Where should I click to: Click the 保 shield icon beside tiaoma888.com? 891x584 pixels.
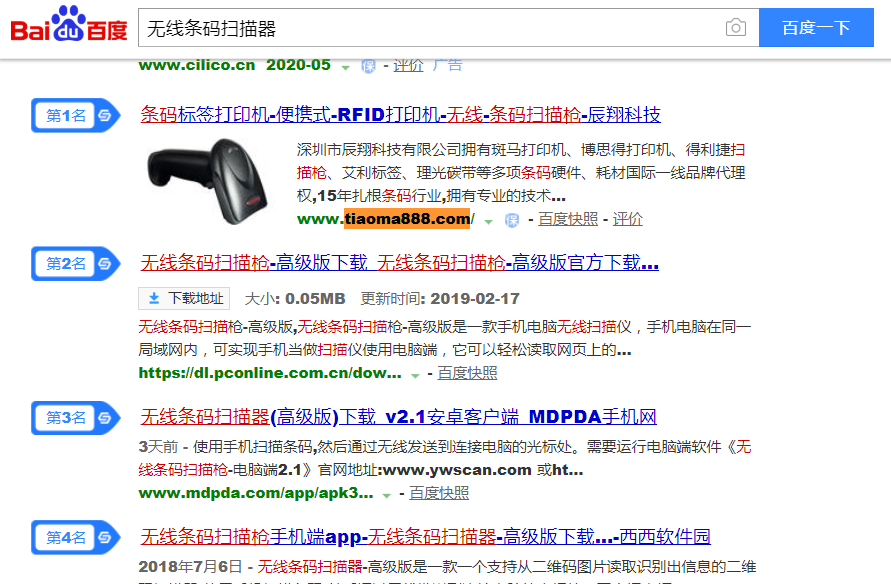[x=512, y=220]
